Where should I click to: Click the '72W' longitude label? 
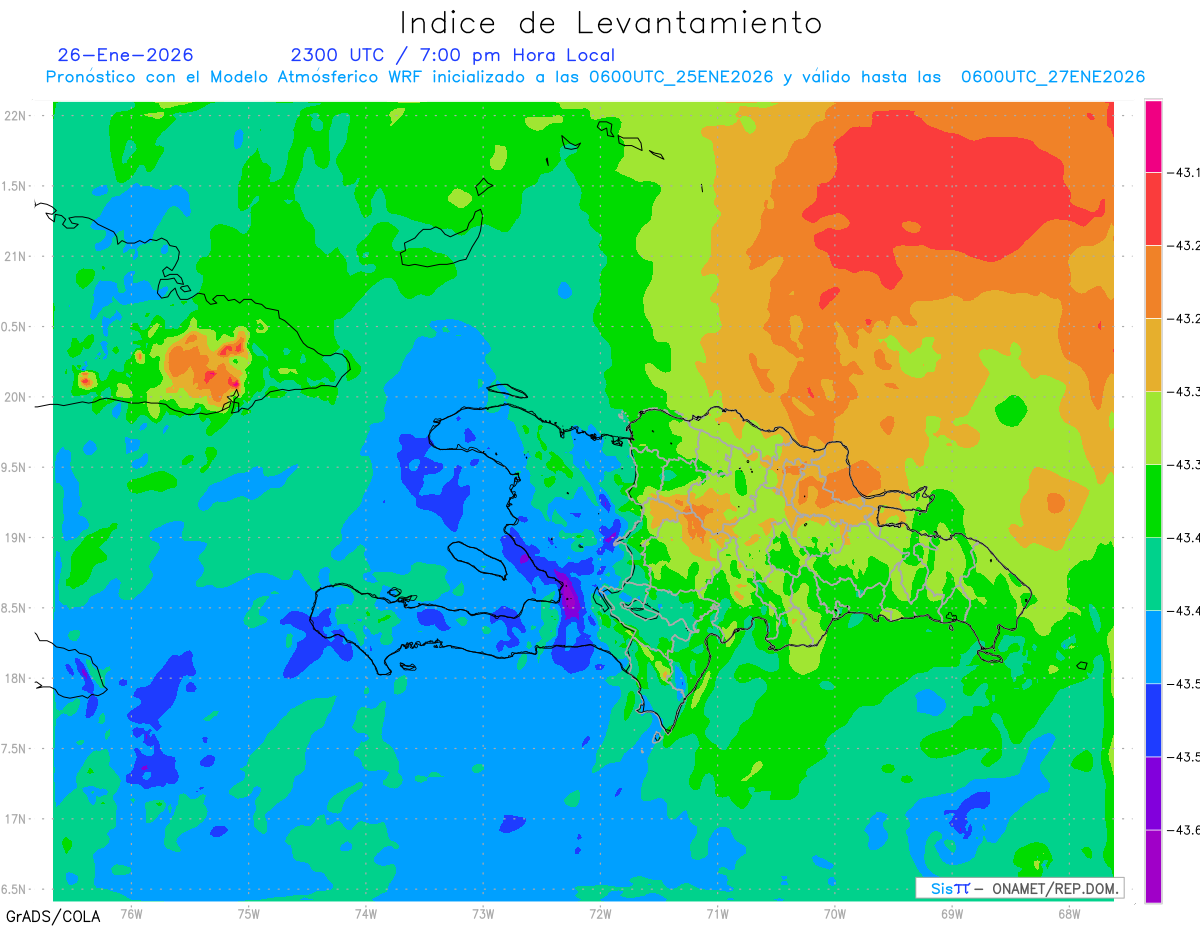(x=600, y=914)
